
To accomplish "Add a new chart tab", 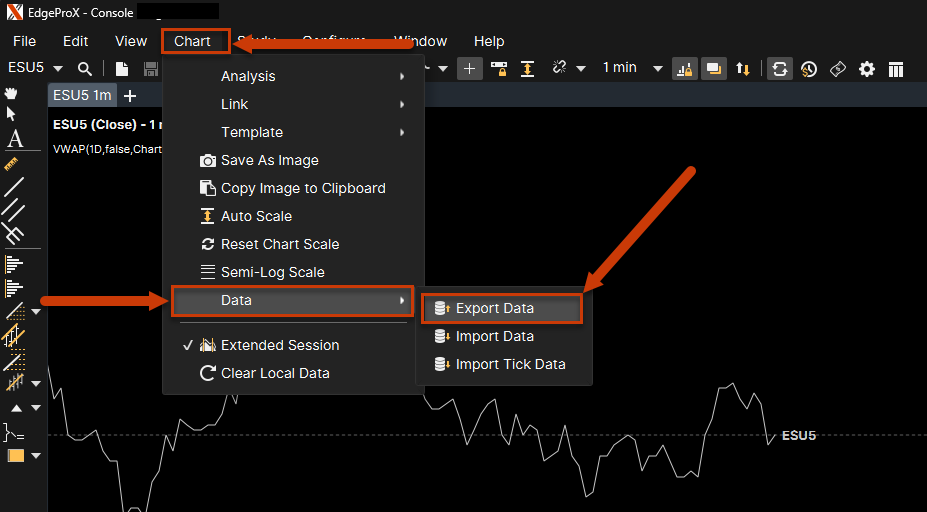I will click(x=130, y=96).
